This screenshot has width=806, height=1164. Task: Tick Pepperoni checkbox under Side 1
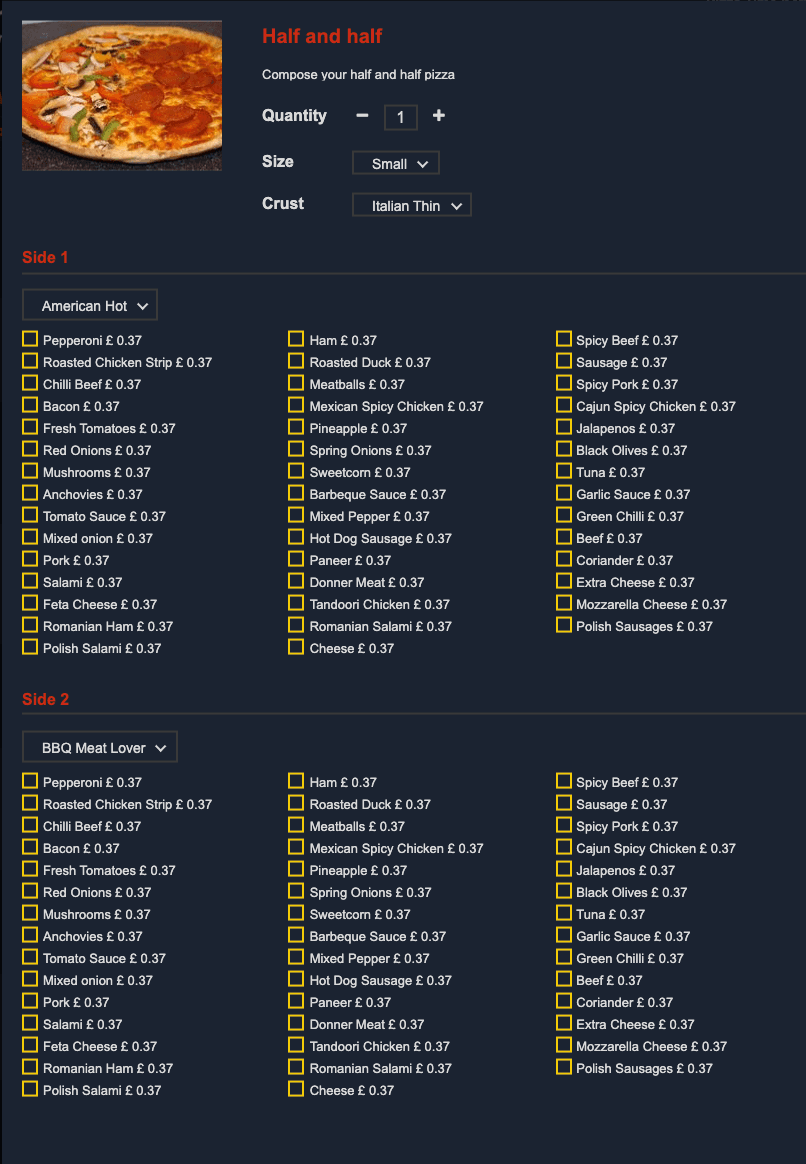click(30, 339)
